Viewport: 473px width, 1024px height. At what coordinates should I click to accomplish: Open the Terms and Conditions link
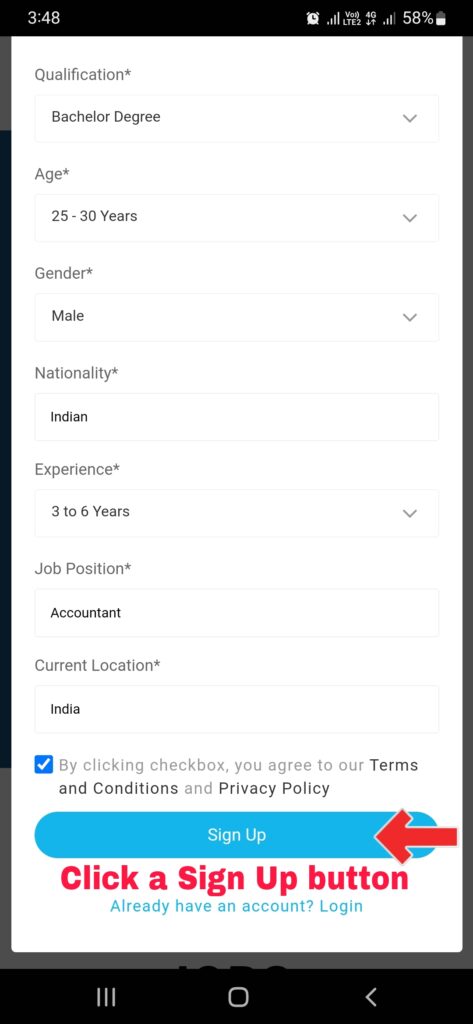238,776
